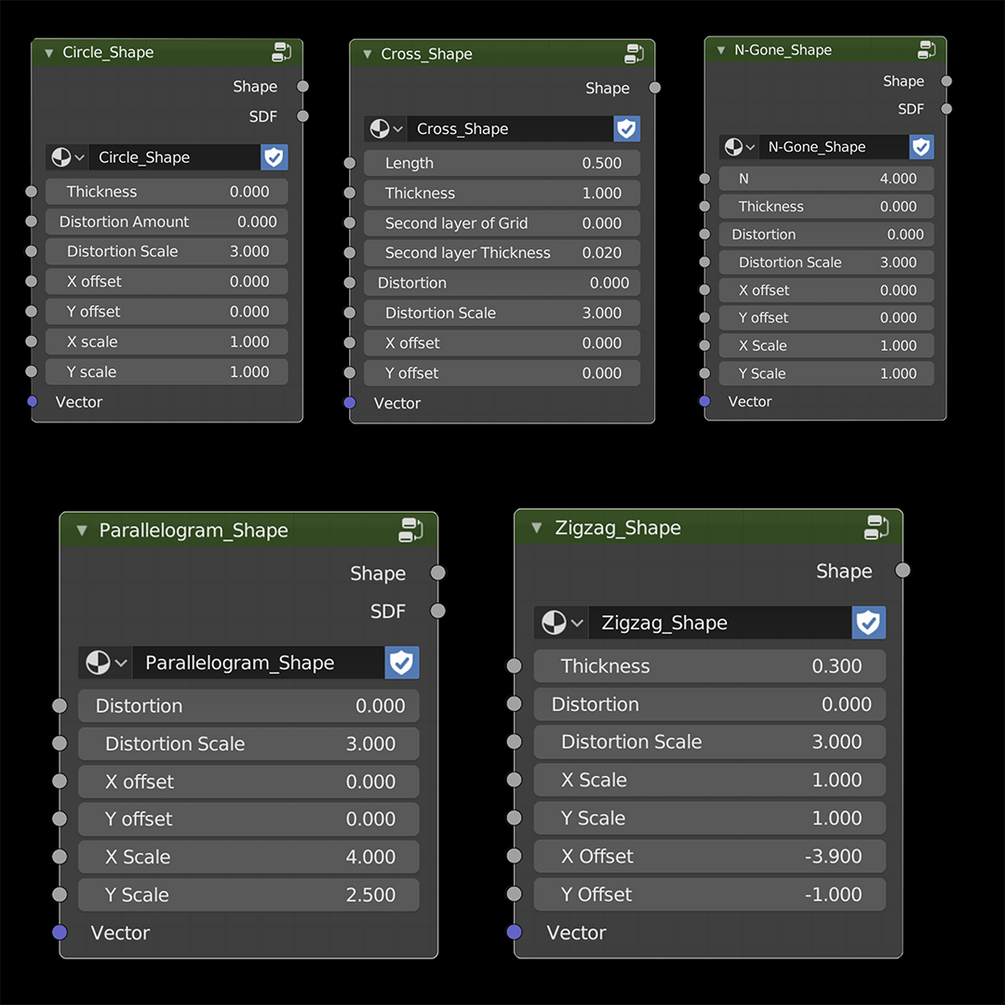Click the N-Gone_Shape group name field
Viewport: 1005px width, 1005px height.
(834, 147)
